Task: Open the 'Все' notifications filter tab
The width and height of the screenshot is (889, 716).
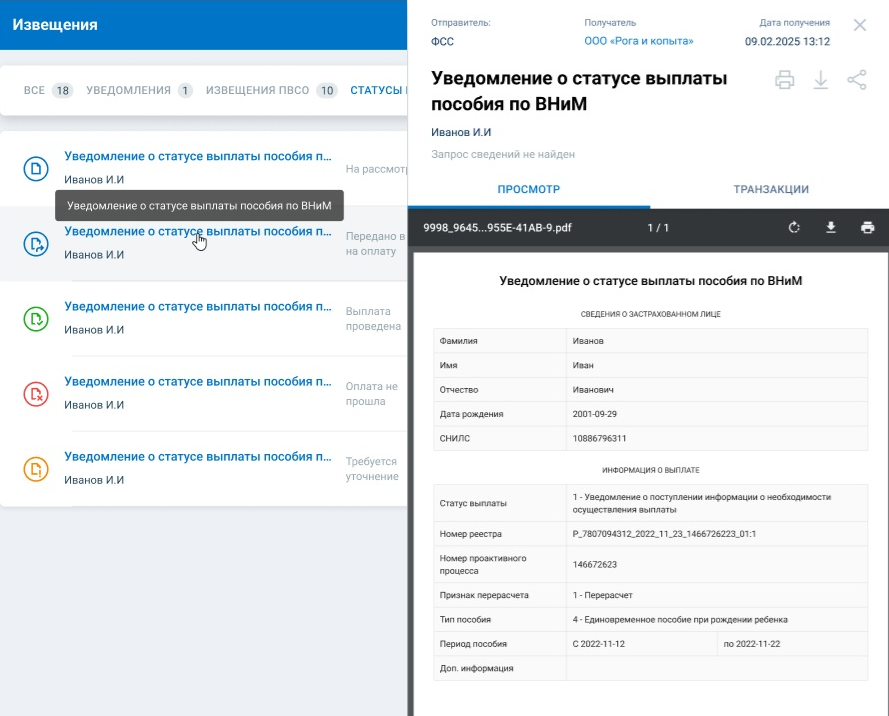Action: (x=47, y=91)
